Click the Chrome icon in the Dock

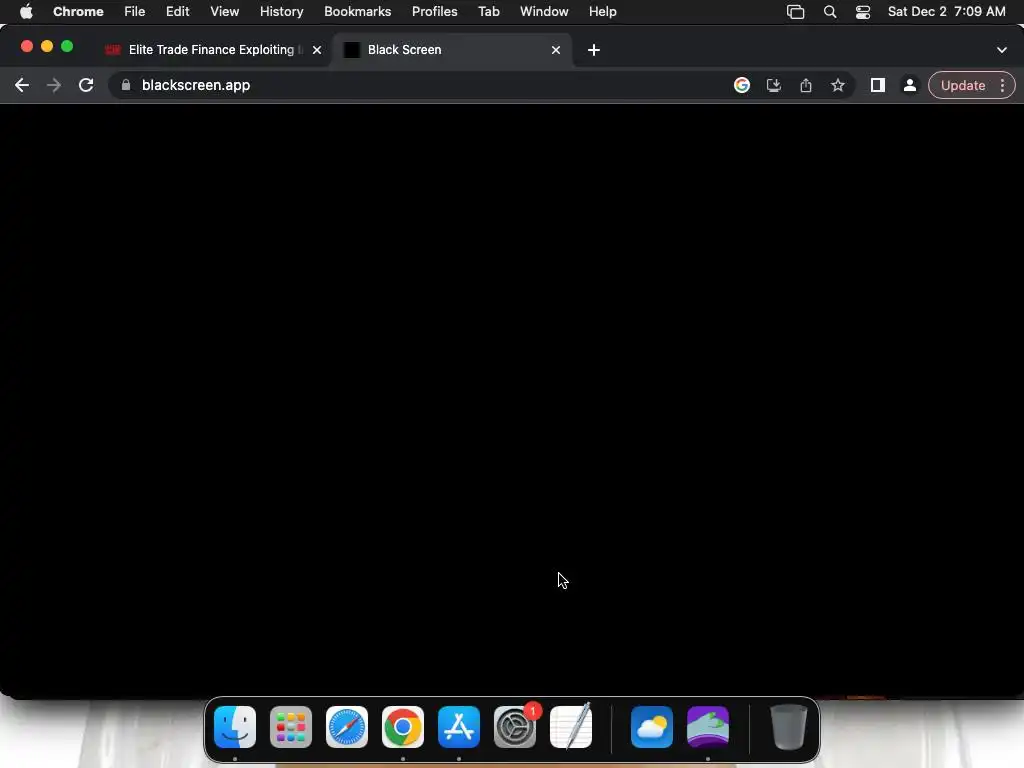tap(403, 727)
